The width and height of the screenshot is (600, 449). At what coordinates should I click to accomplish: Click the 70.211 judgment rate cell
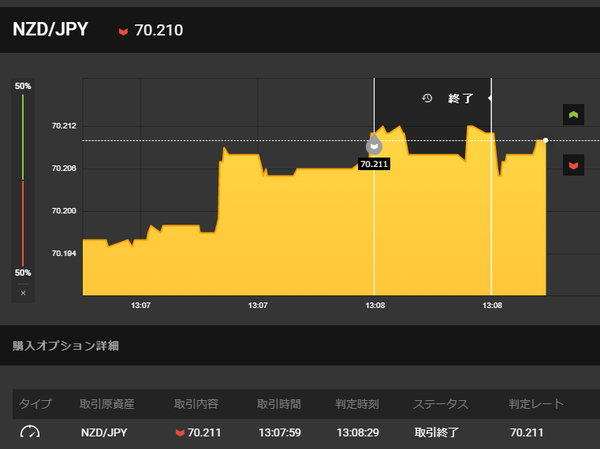click(x=527, y=433)
